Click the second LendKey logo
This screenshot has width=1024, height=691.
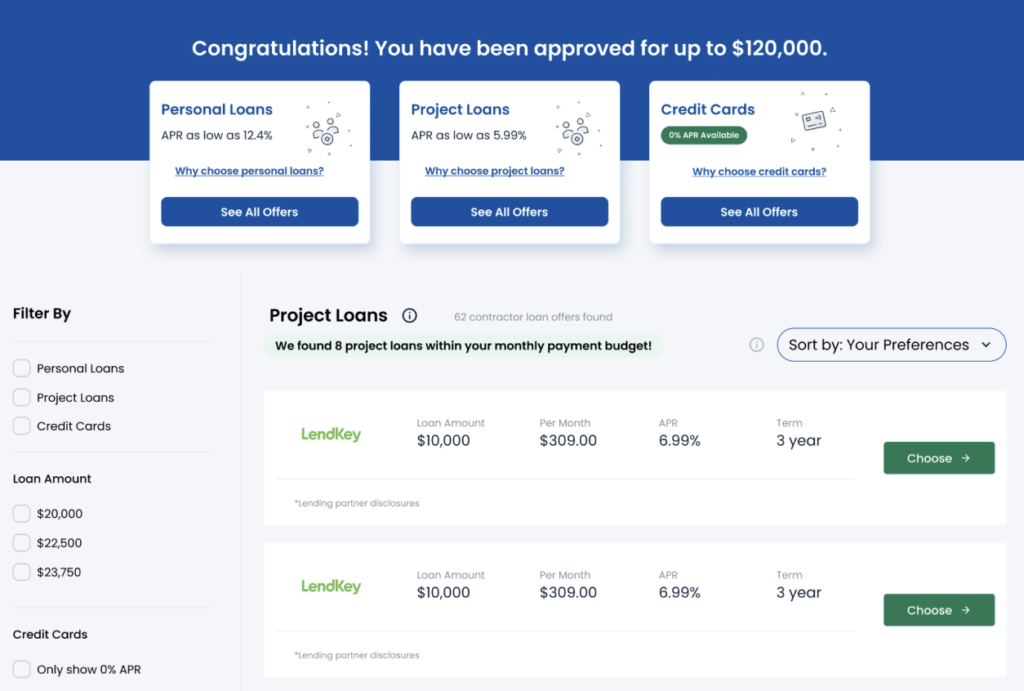(331, 587)
